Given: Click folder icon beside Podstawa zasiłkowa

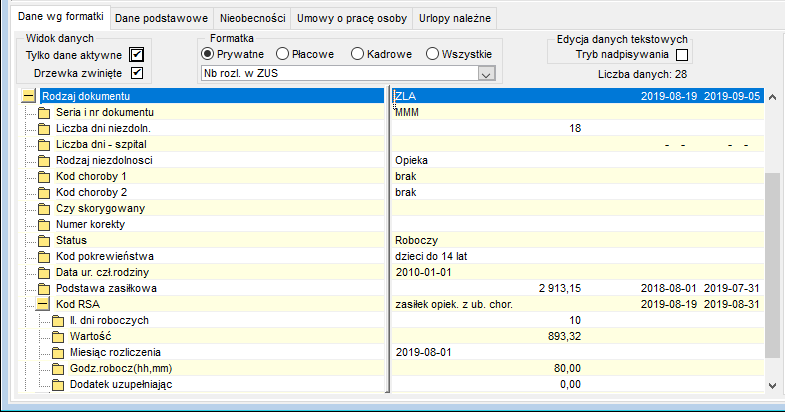Looking at the screenshot, I should click(x=44, y=289).
